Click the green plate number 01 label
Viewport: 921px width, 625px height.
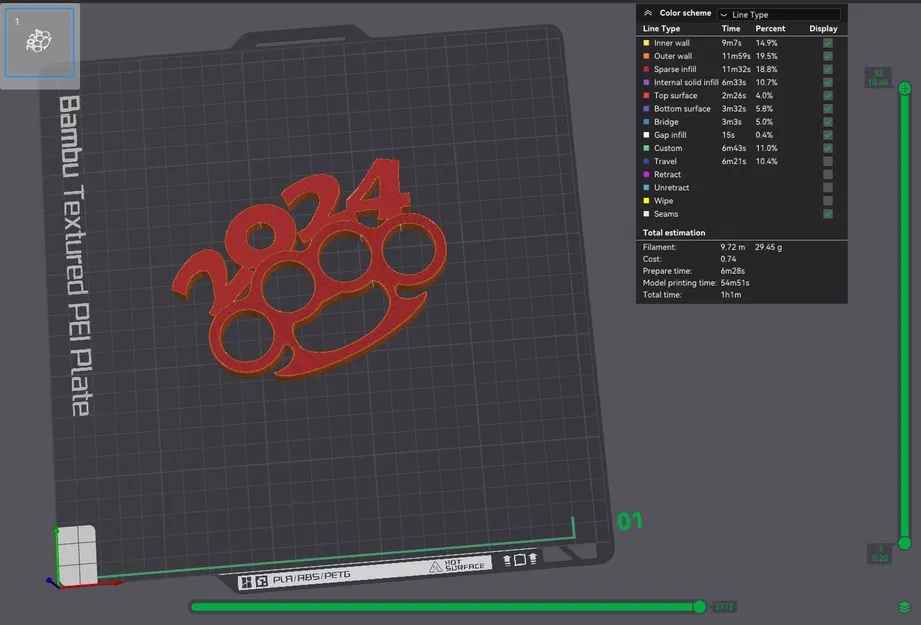pos(630,521)
